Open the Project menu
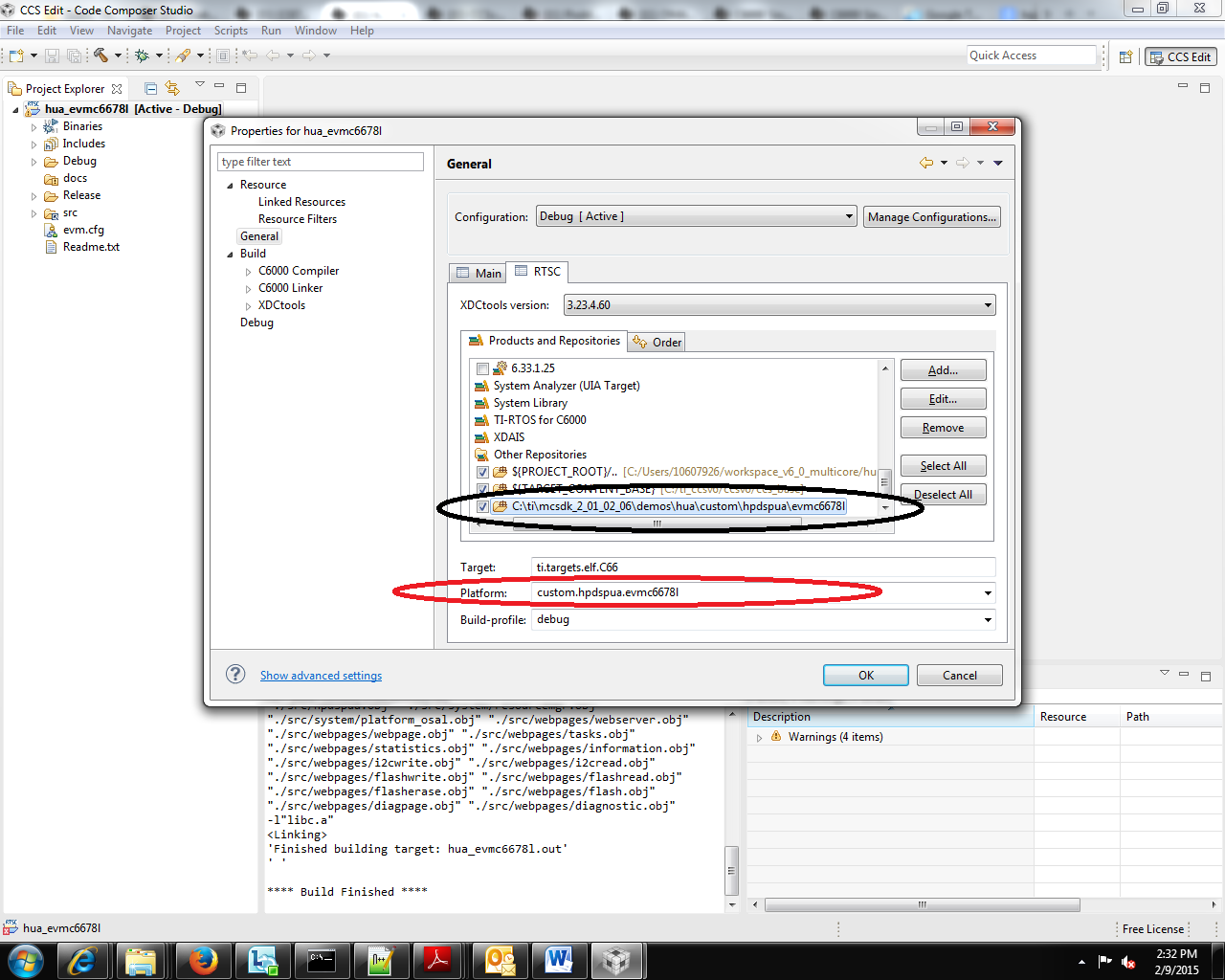 pyautogui.click(x=183, y=31)
